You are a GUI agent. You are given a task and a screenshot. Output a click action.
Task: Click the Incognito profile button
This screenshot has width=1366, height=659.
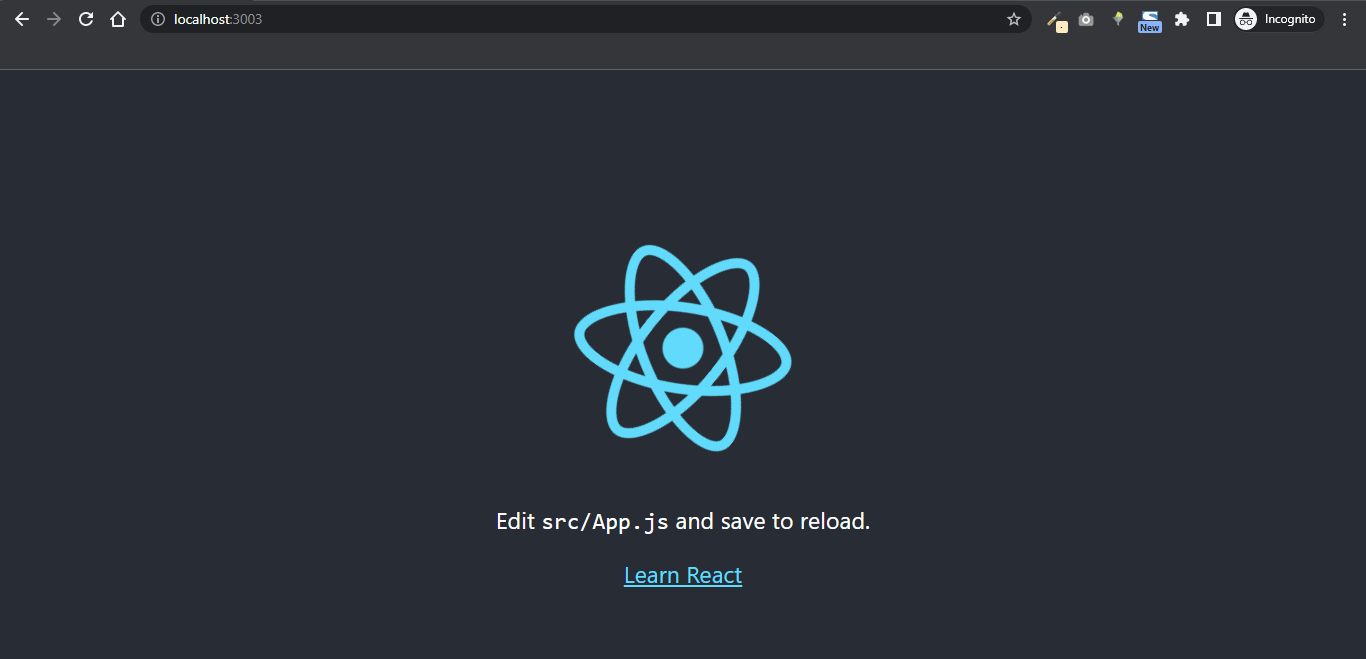[x=1278, y=19]
